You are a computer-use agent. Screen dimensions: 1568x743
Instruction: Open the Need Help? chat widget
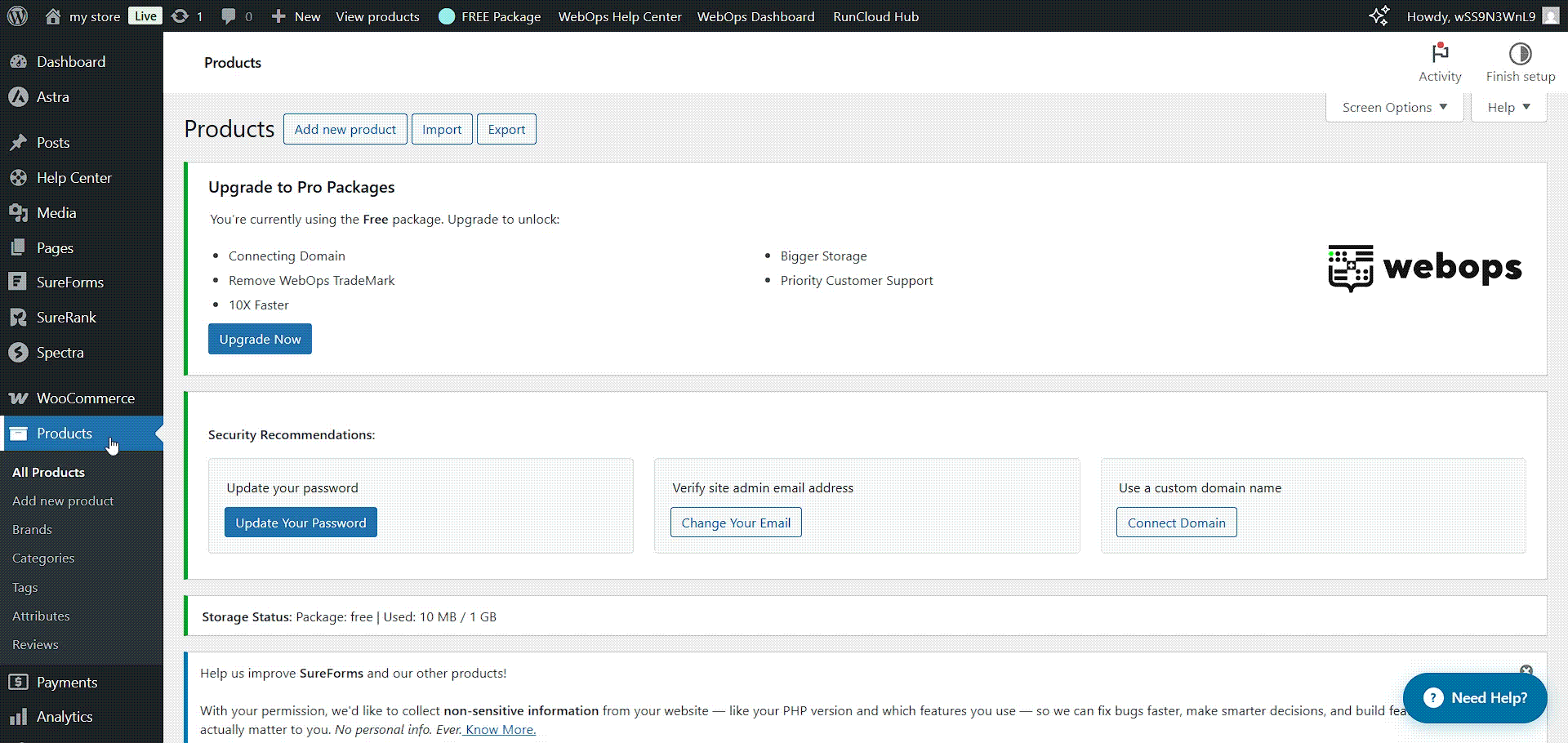(x=1474, y=698)
